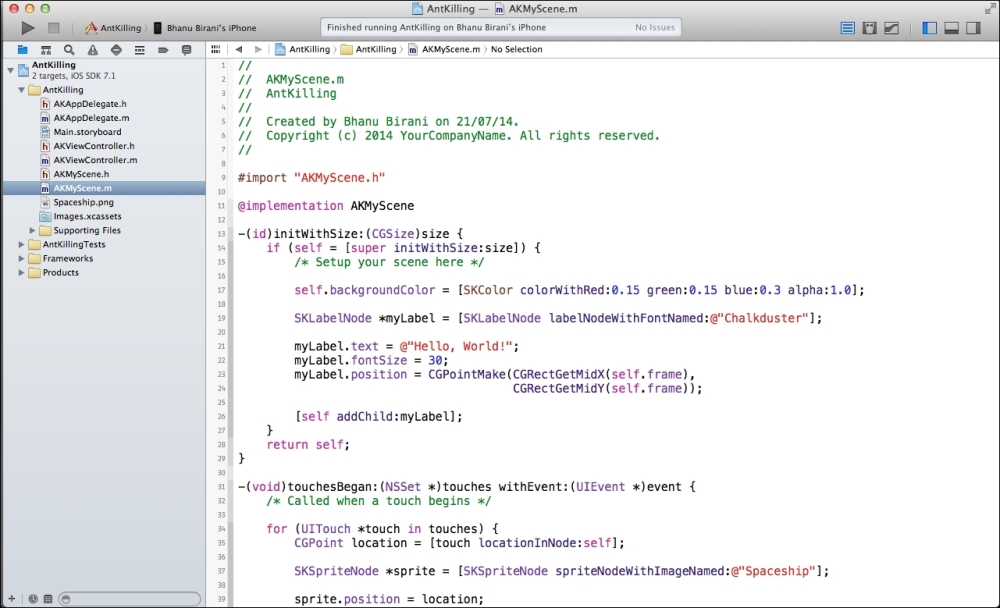The image size is (1000, 608).
Task: Click the "Chalkduster" font string
Action: click(x=759, y=318)
